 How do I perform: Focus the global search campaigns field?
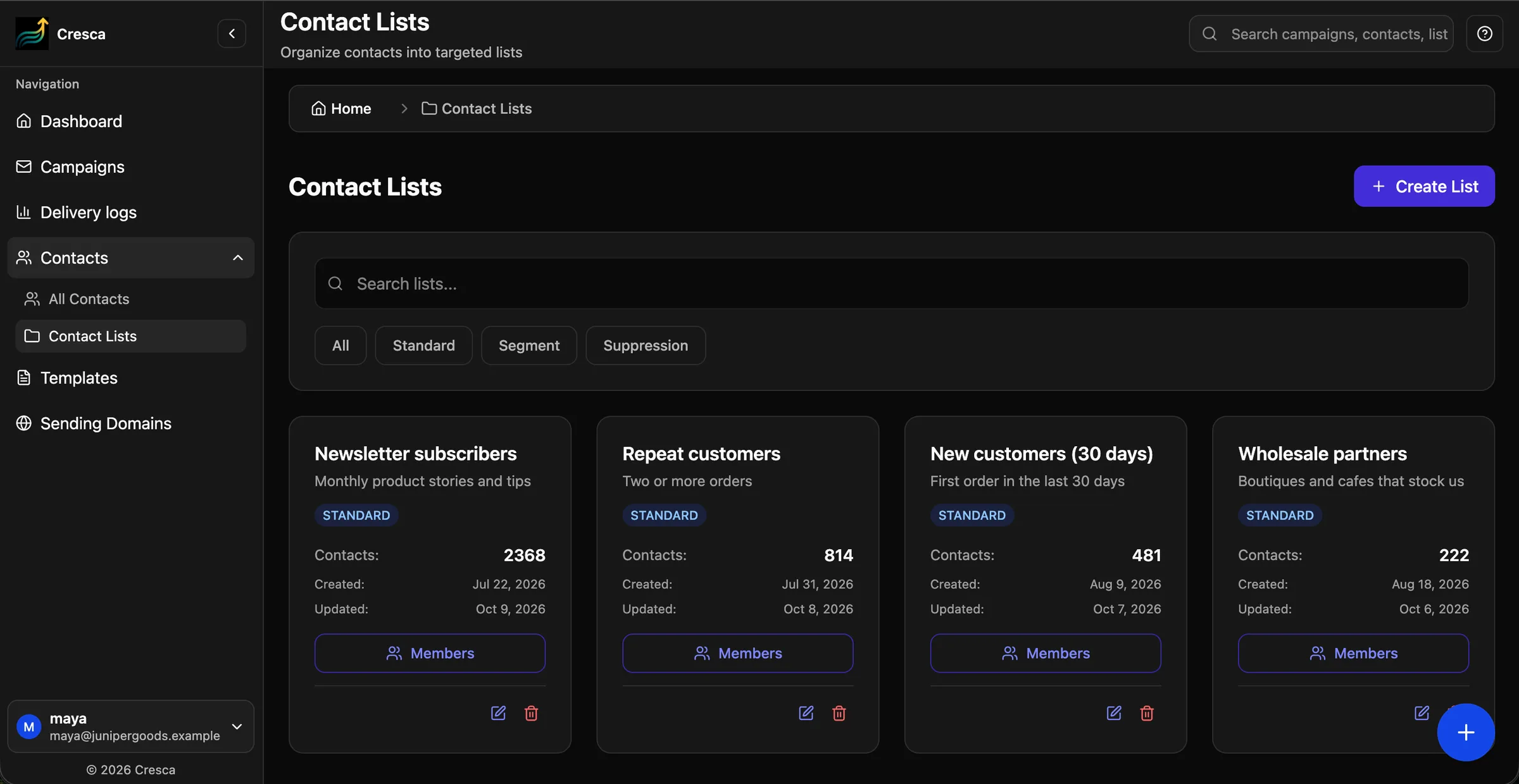click(1321, 34)
